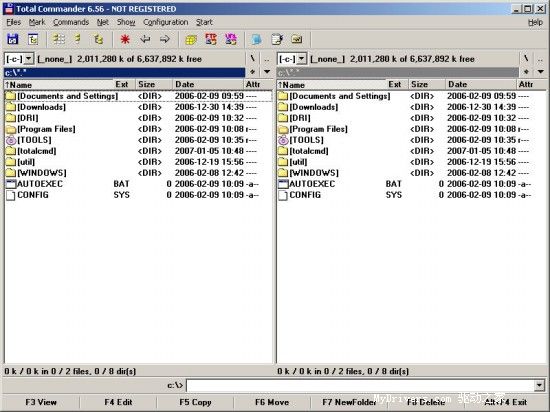Open right panel drive selection dropdown
This screenshot has height=412, width=550.
click(302, 59)
